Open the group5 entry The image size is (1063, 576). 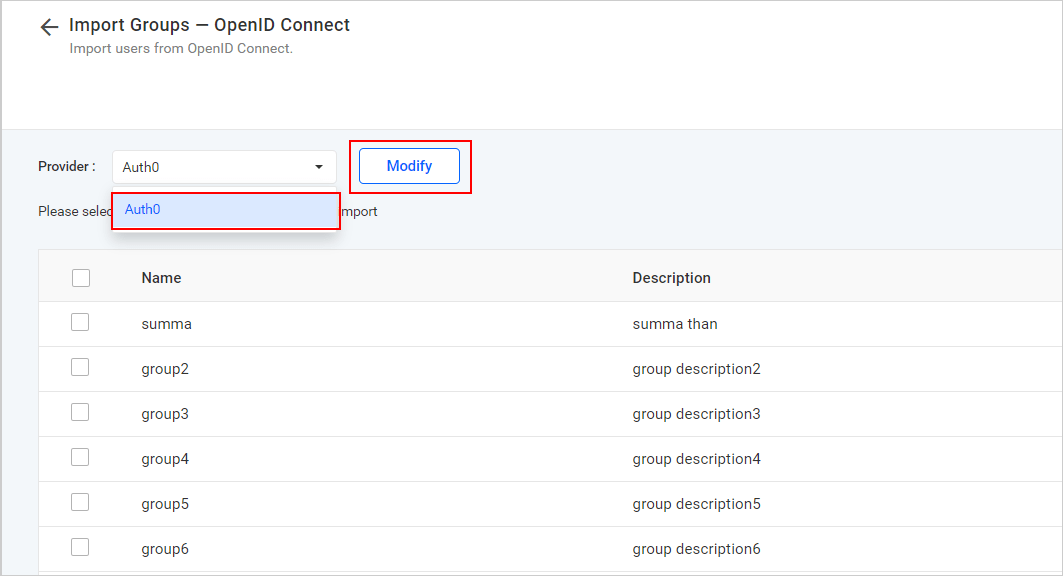[x=165, y=502]
